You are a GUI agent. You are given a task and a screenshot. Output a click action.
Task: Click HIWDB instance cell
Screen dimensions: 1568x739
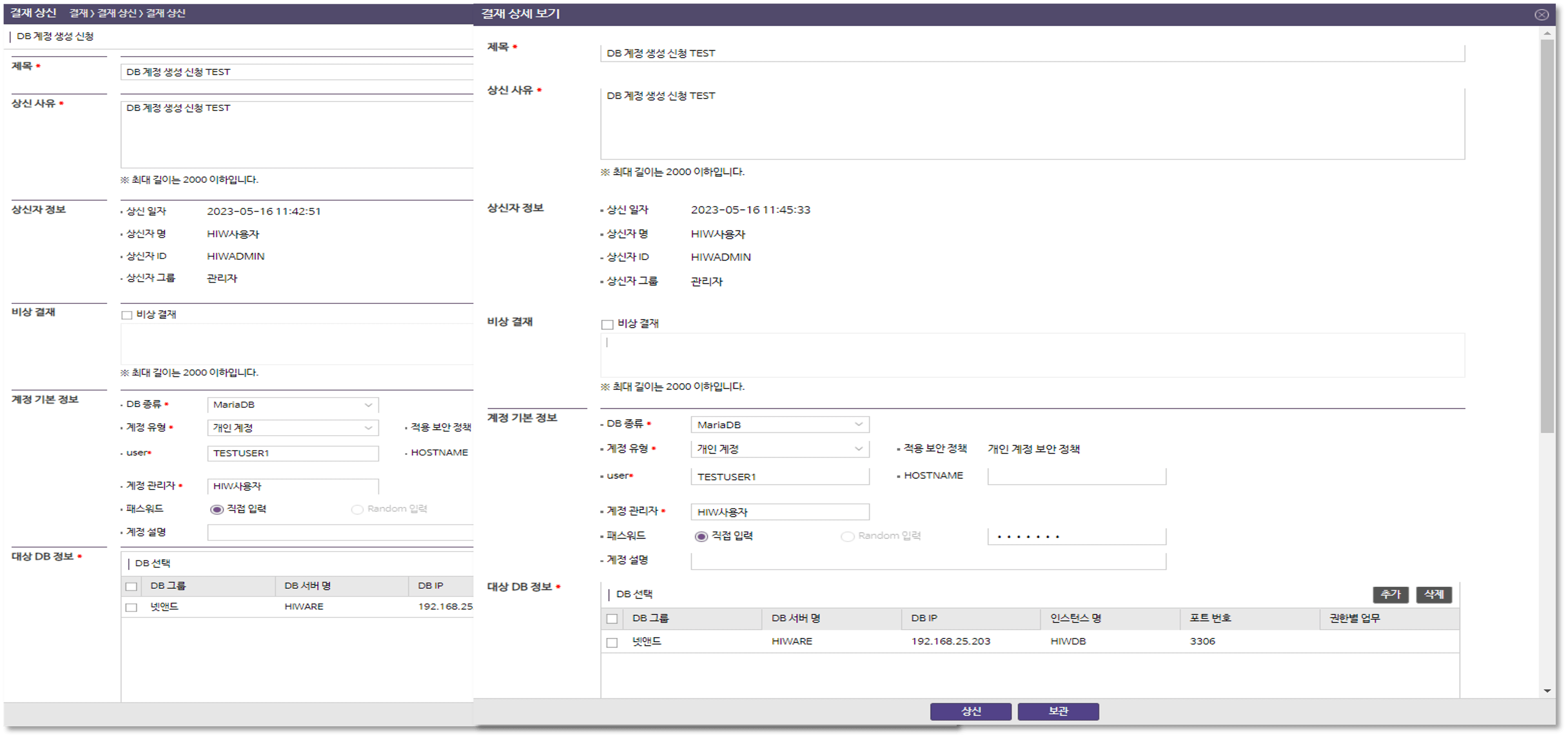point(1068,642)
